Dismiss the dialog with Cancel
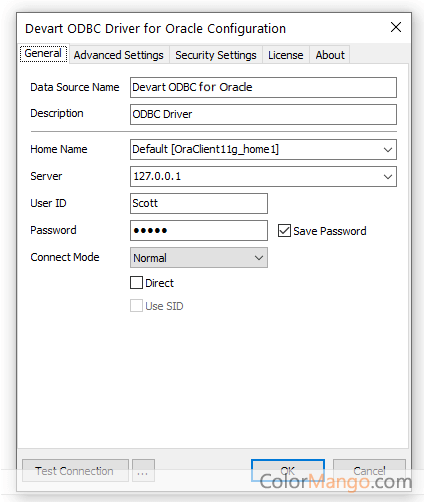The width and height of the screenshot is (424, 502). pyautogui.click(x=369, y=470)
